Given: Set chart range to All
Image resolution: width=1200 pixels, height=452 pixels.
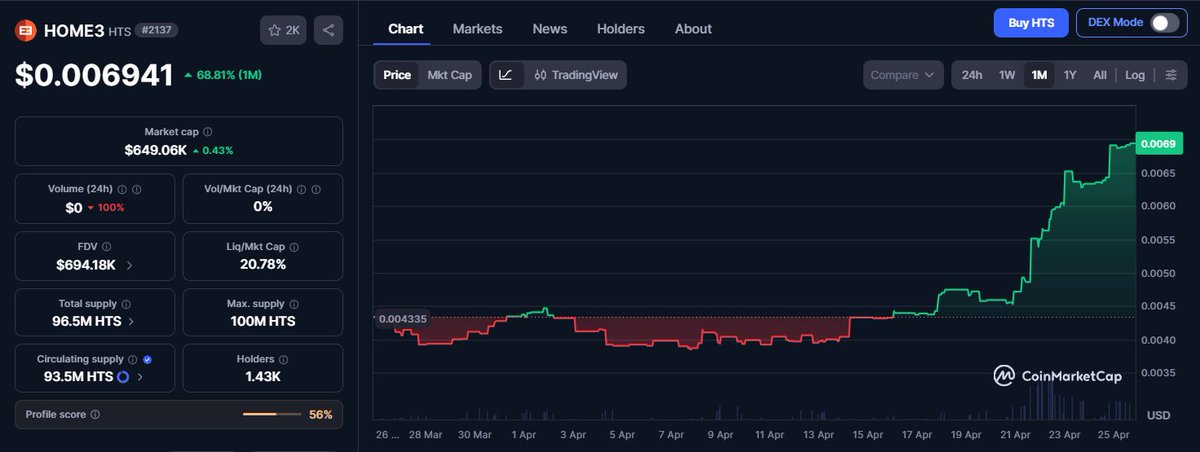Looking at the screenshot, I should (x=1100, y=75).
